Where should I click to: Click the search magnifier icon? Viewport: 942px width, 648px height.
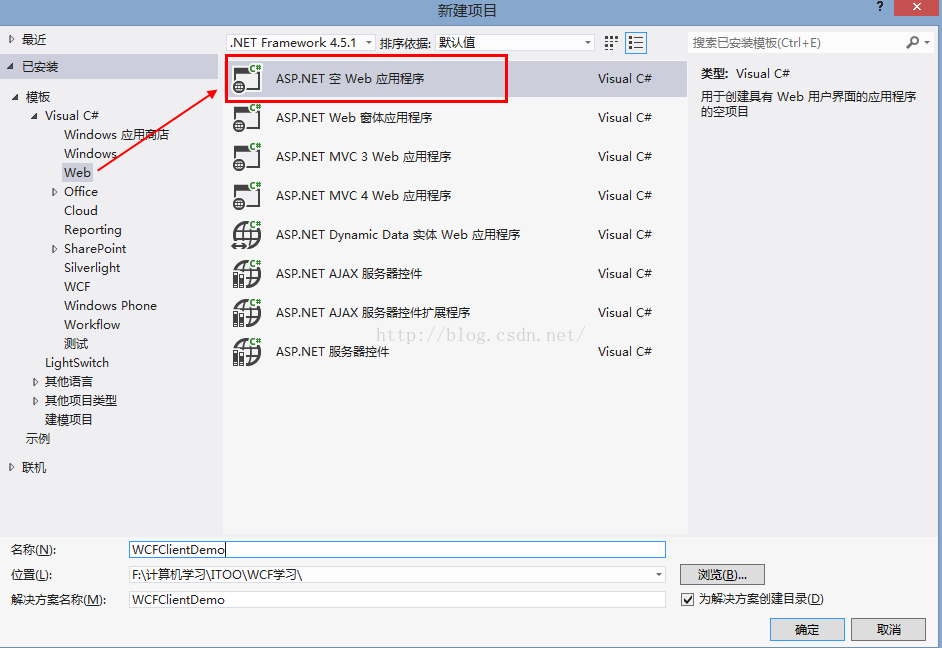(913, 42)
